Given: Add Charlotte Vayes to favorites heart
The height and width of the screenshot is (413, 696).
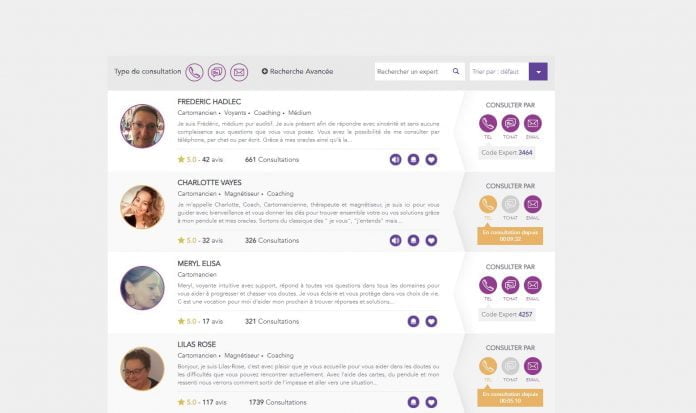Looking at the screenshot, I should point(431,240).
